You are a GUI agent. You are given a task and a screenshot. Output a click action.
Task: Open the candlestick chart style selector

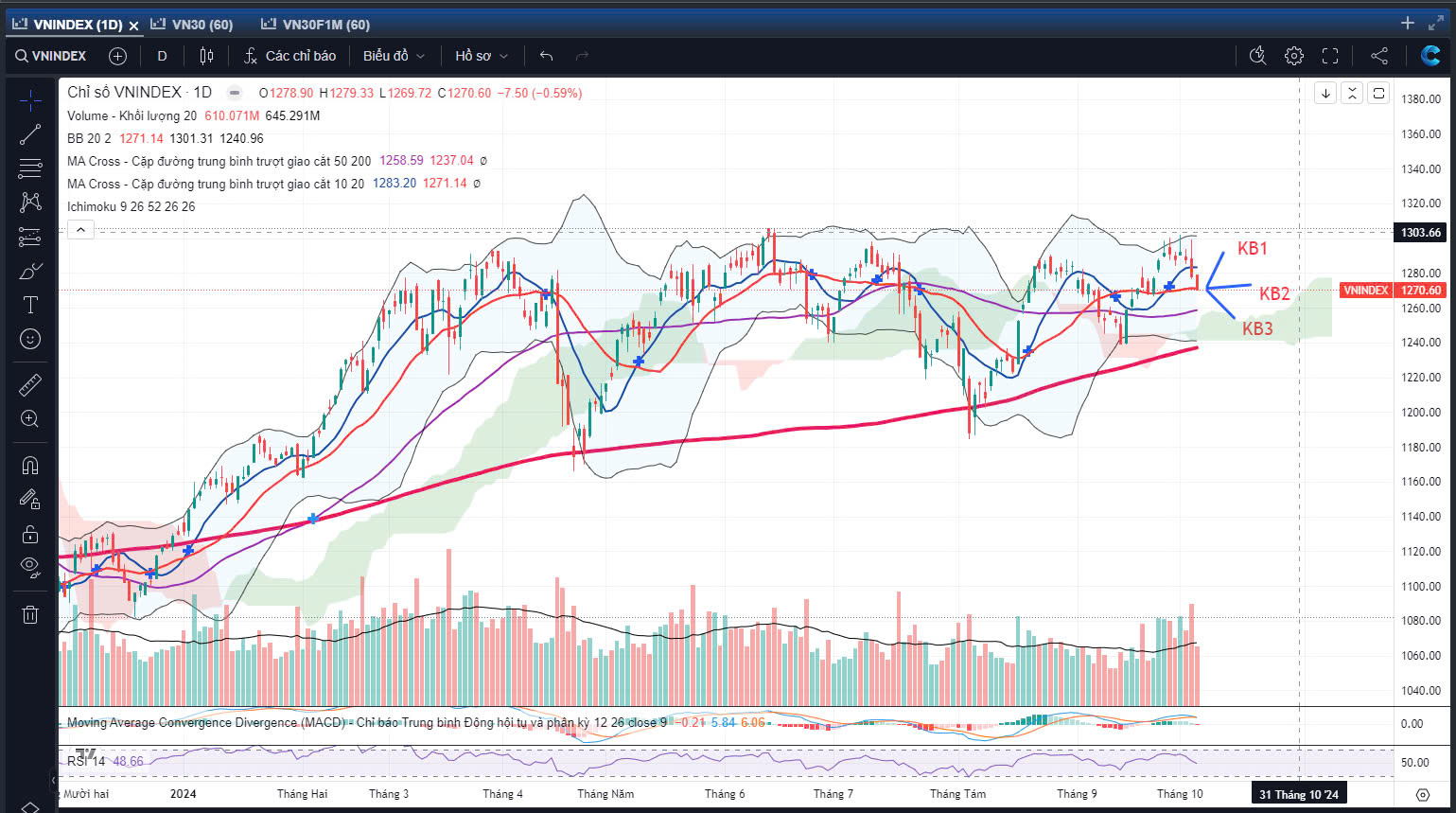coord(206,56)
